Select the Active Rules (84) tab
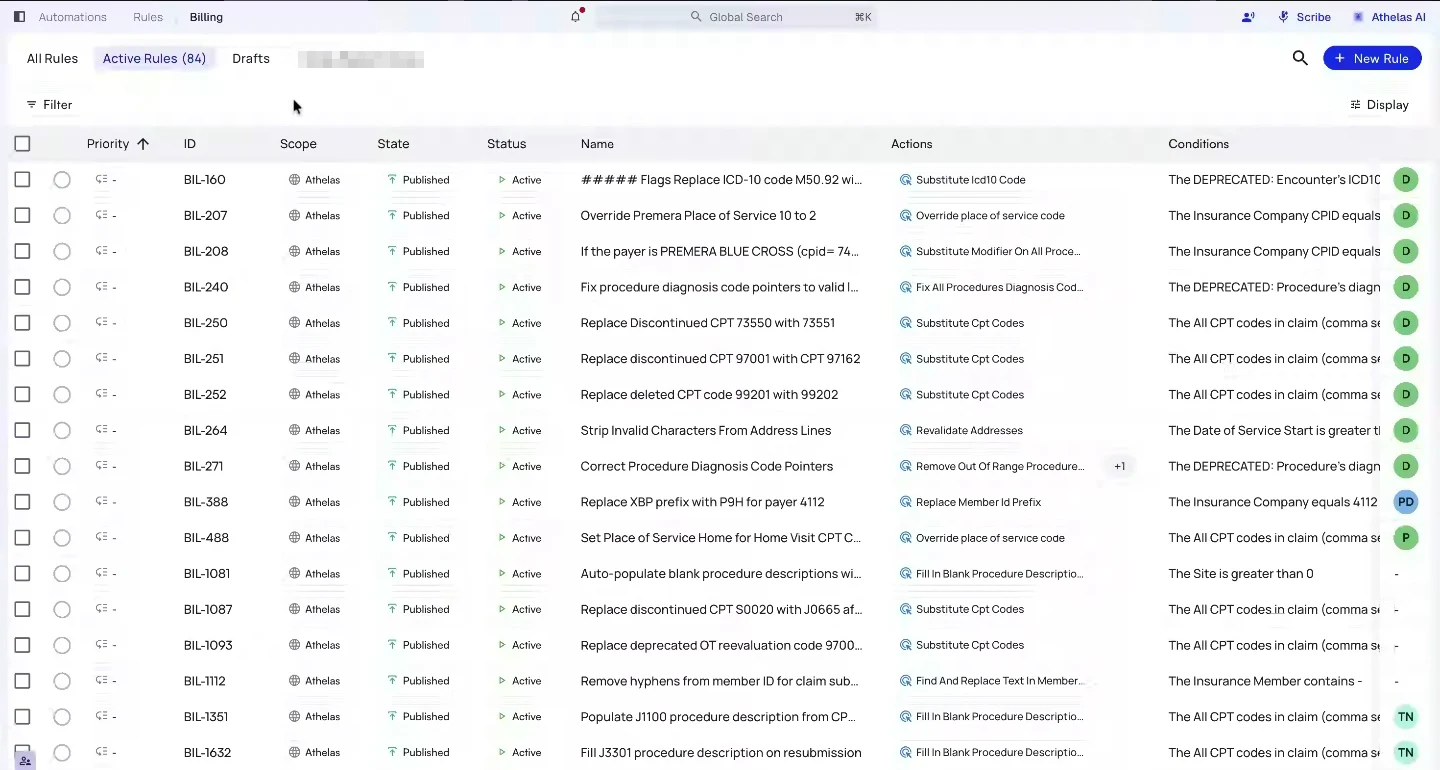 [x=154, y=59]
